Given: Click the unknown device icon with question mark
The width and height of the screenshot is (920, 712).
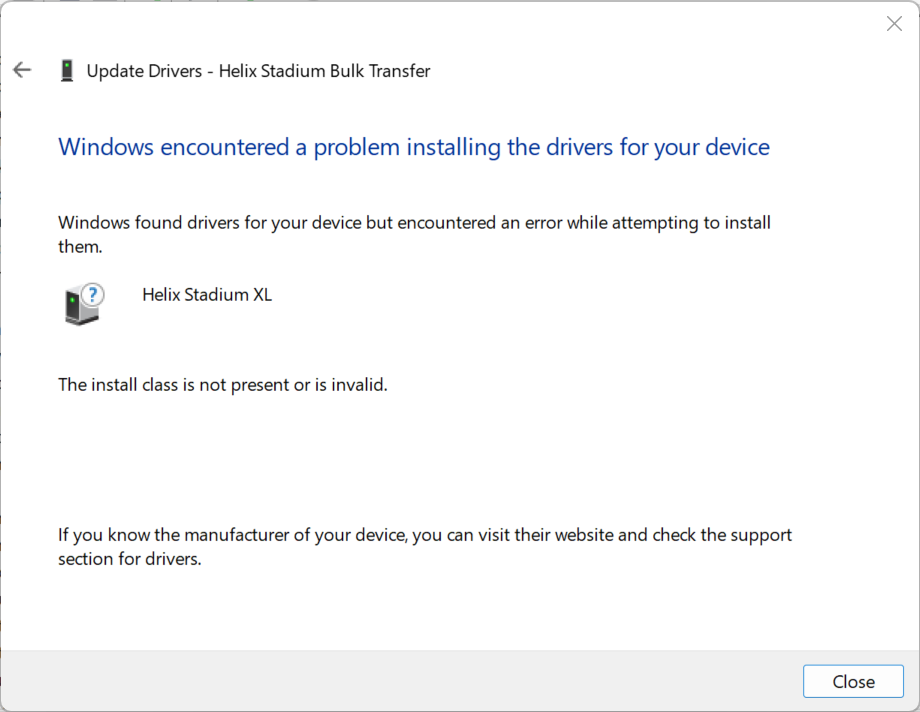Looking at the screenshot, I should click(x=82, y=303).
